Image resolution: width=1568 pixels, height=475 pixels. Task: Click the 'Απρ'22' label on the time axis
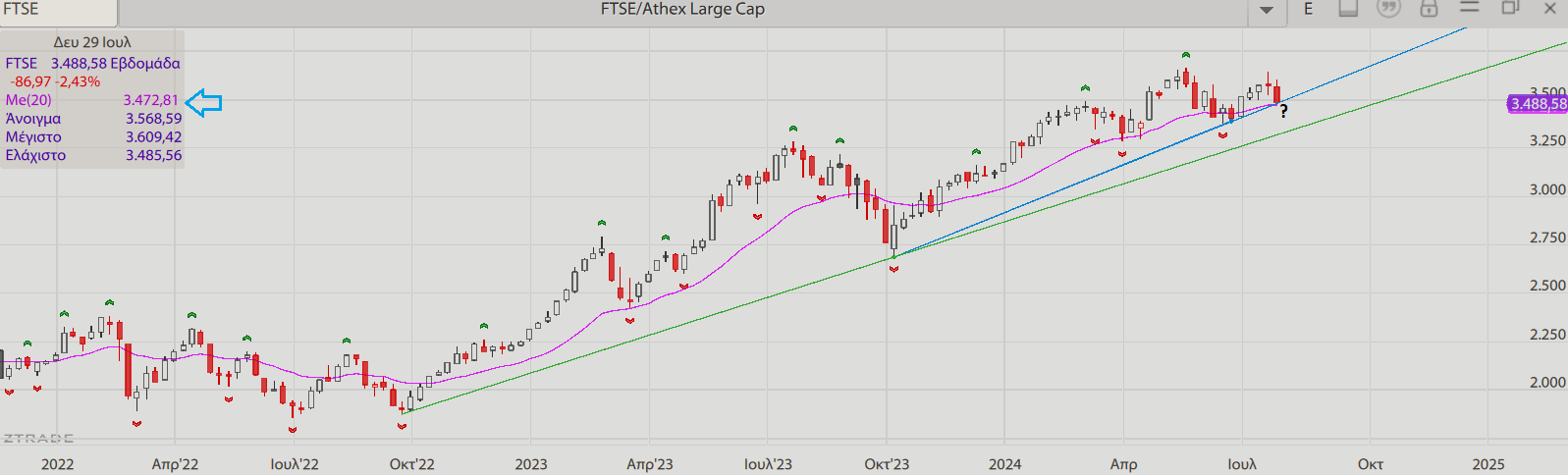(x=175, y=464)
